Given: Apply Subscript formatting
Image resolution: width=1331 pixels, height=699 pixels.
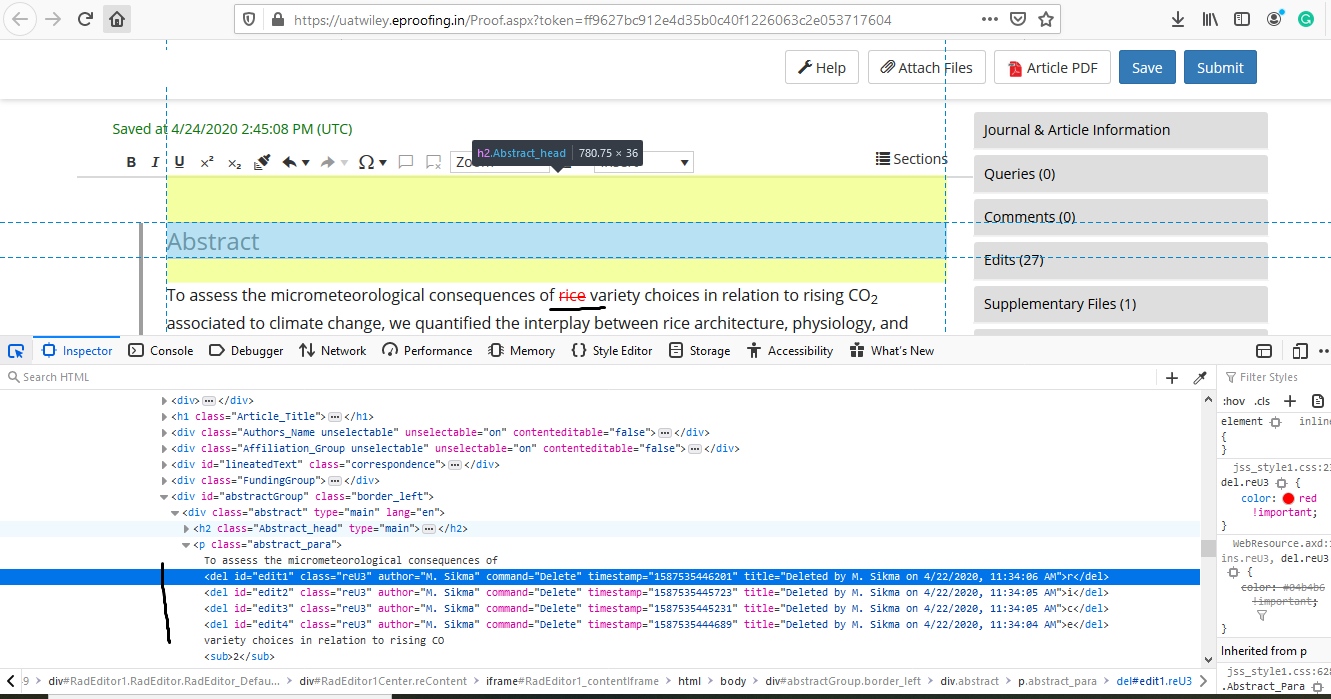Looking at the screenshot, I should [234, 162].
